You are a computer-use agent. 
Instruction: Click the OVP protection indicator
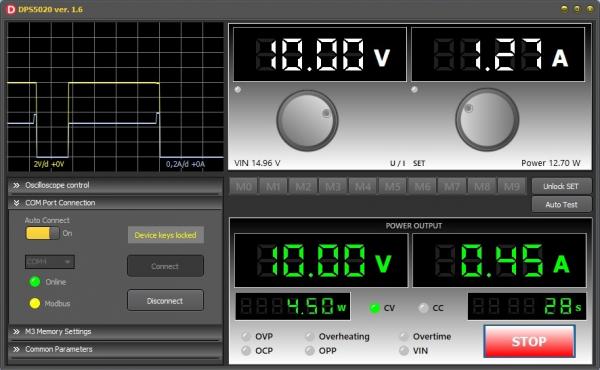(246, 336)
